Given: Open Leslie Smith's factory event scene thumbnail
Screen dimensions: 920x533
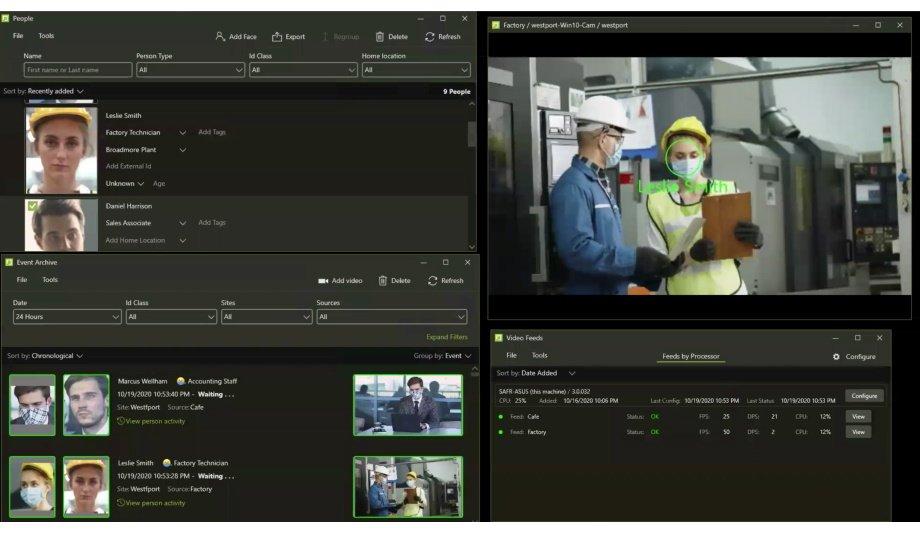Looking at the screenshot, I should [x=408, y=487].
